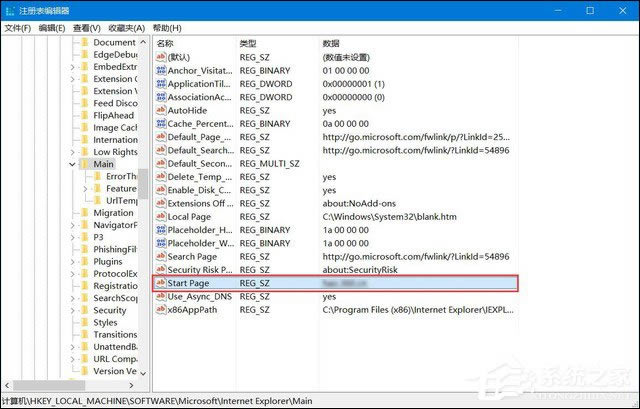
Task: Collapse the Main tree node
Action: pyautogui.click(x=72, y=163)
